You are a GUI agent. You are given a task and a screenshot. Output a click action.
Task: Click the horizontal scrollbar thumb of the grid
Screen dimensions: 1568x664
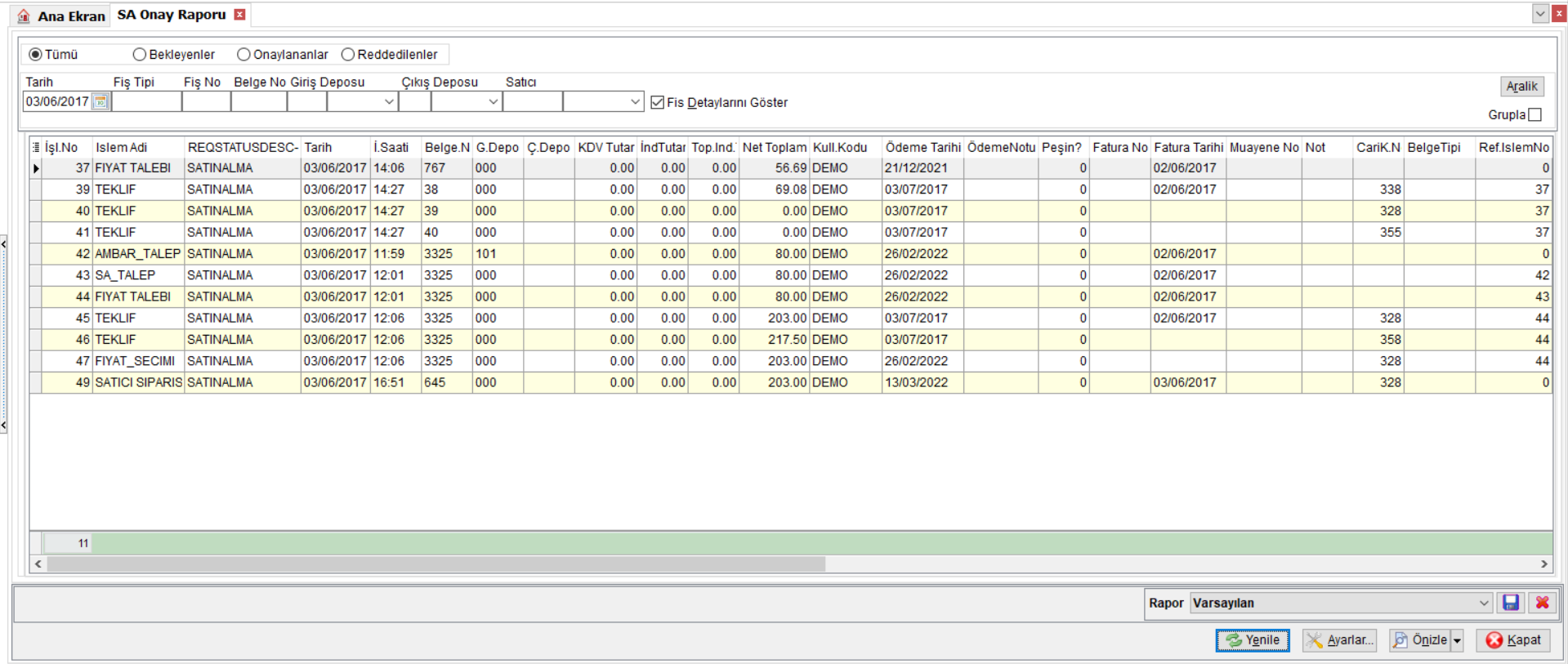pyautogui.click(x=436, y=564)
